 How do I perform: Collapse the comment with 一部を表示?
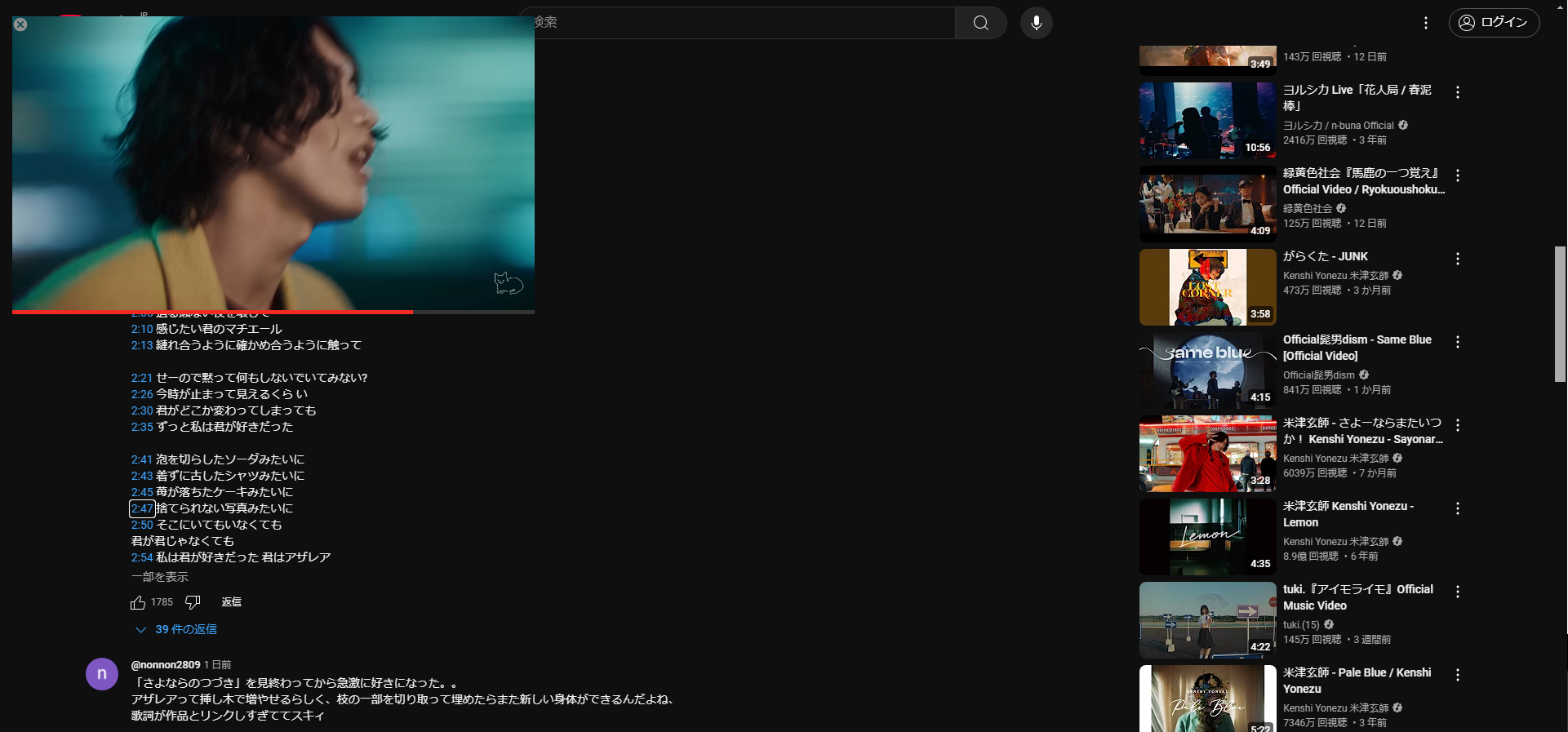pyautogui.click(x=160, y=577)
